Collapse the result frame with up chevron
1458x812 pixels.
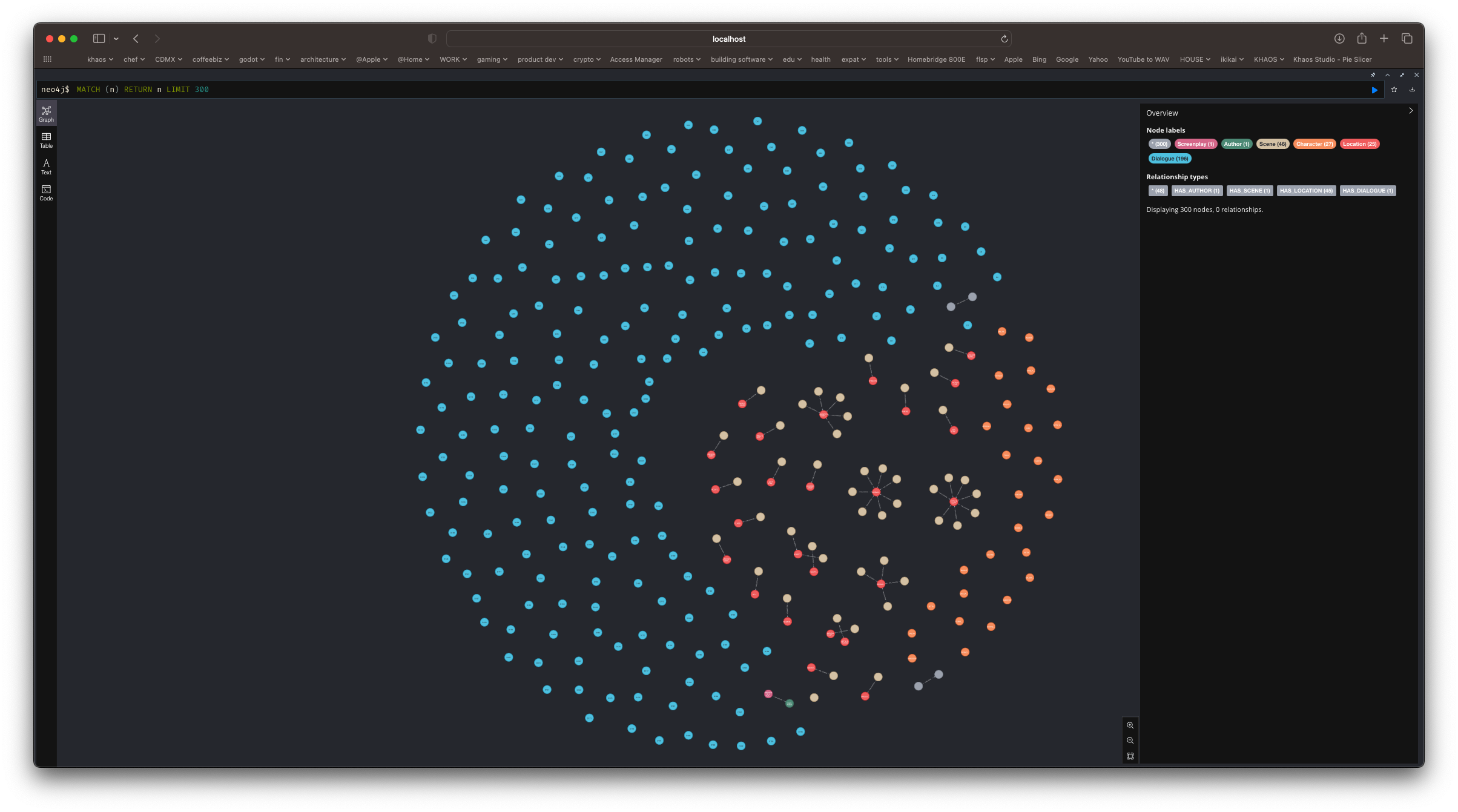tap(1387, 75)
